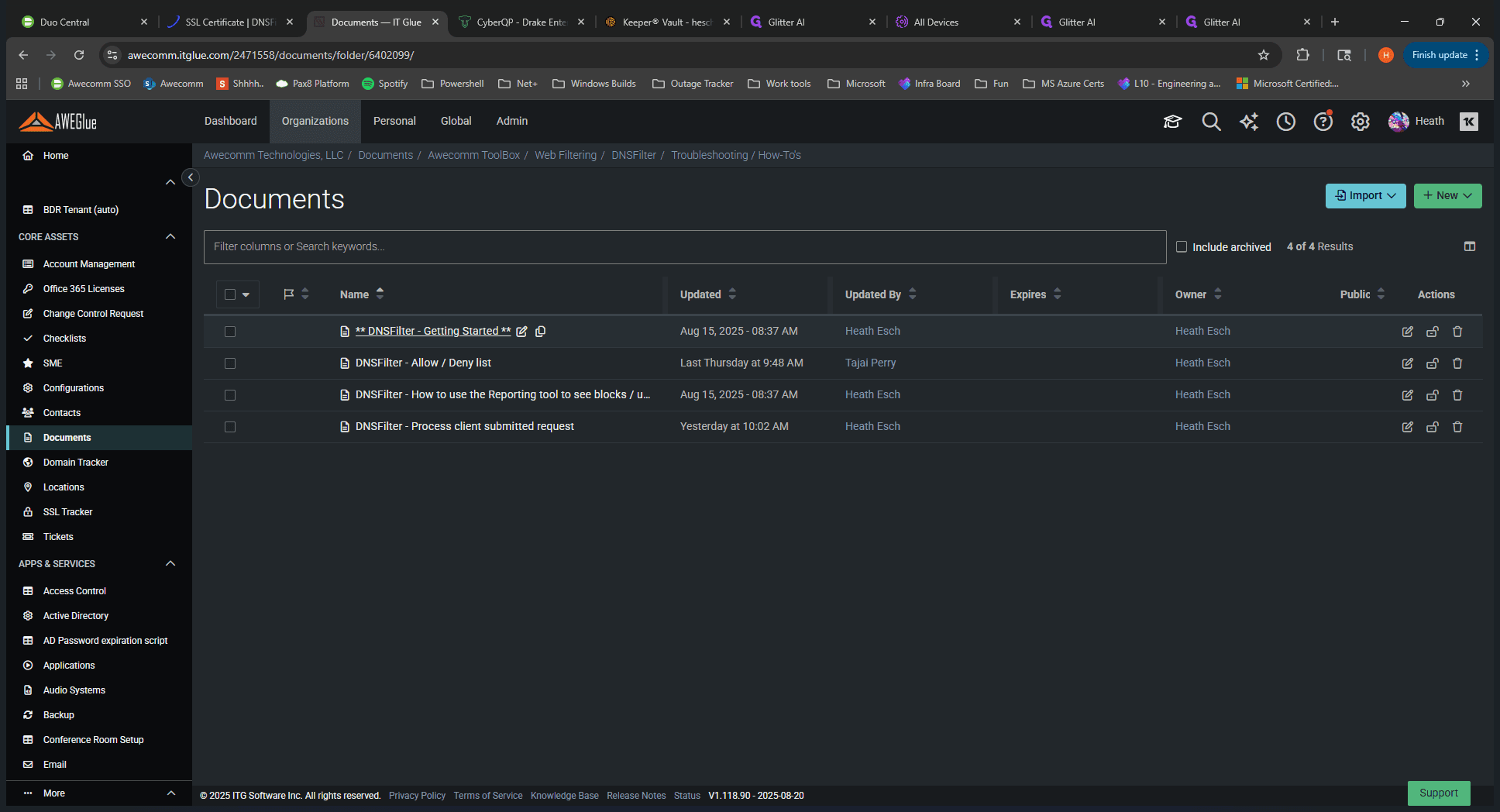Delete the Reporting tool document row

tap(1457, 395)
